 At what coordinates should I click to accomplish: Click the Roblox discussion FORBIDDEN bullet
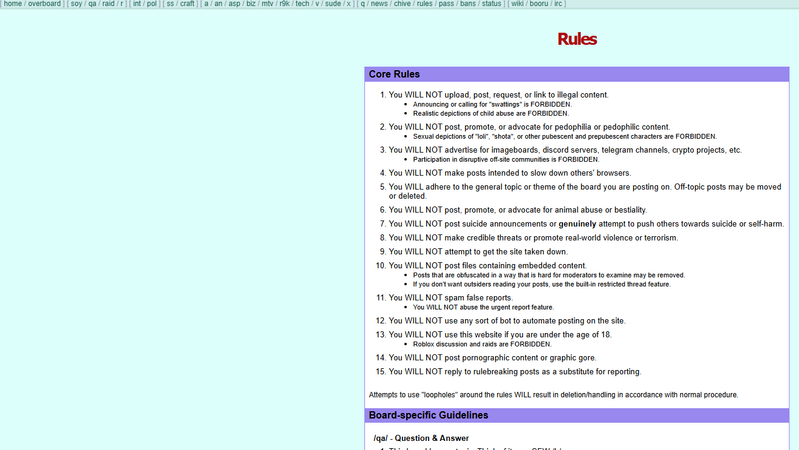482,345
